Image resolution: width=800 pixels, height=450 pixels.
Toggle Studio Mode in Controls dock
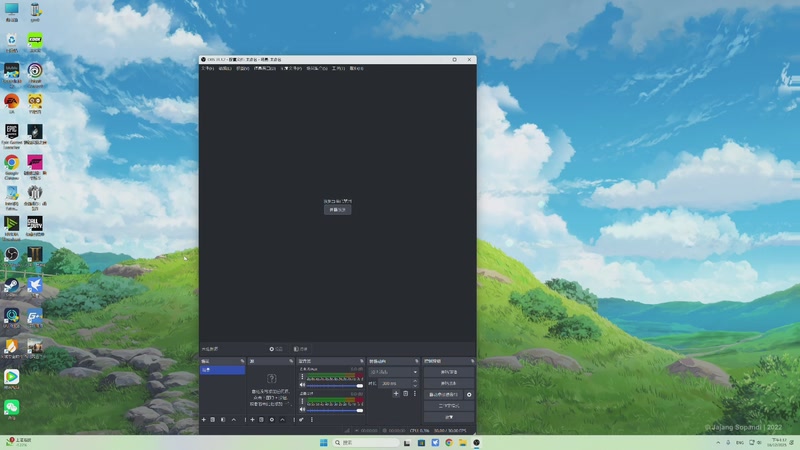tap(448, 406)
